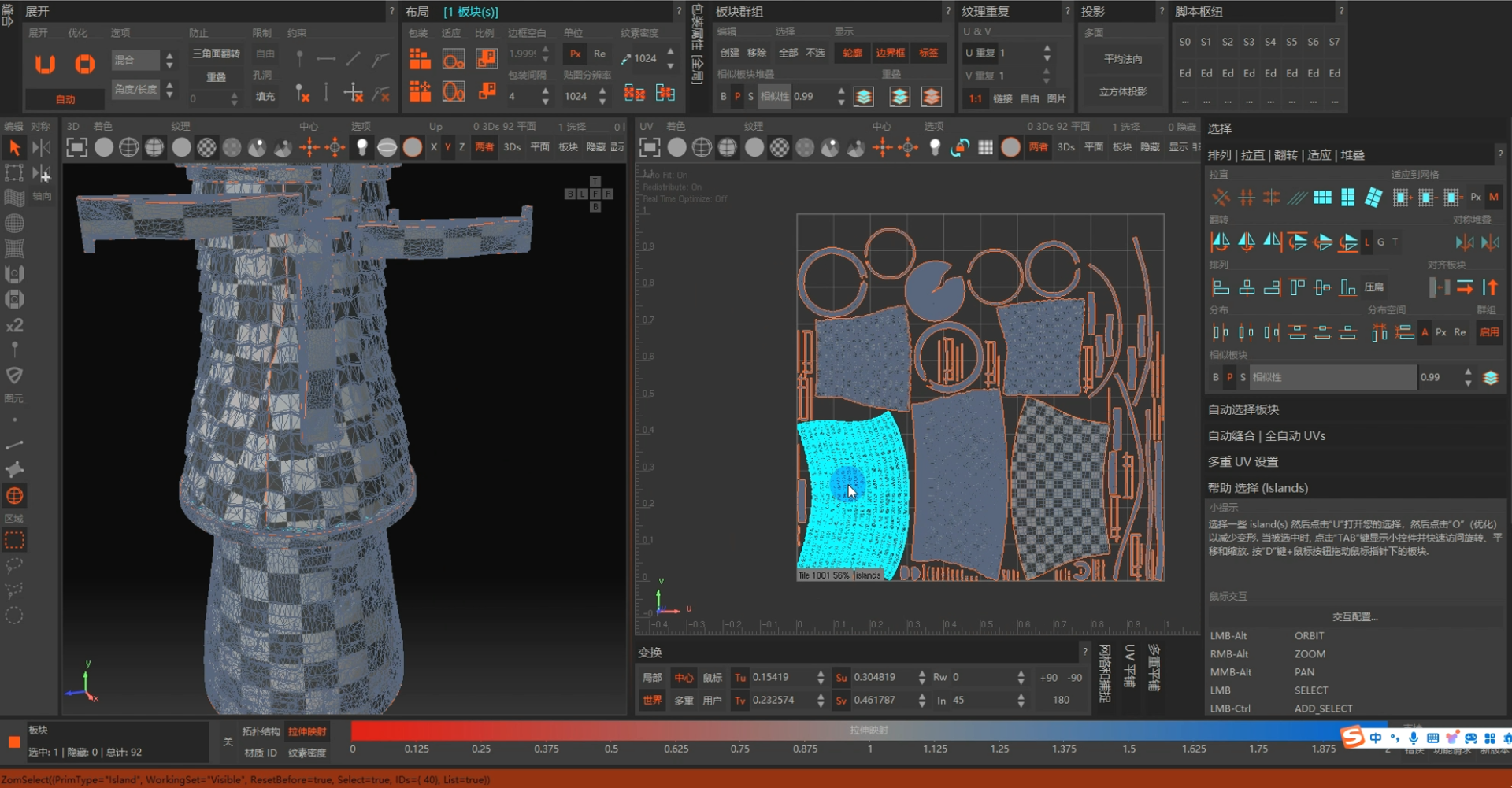Click the orange unstack icon in 板块群组

click(x=932, y=97)
